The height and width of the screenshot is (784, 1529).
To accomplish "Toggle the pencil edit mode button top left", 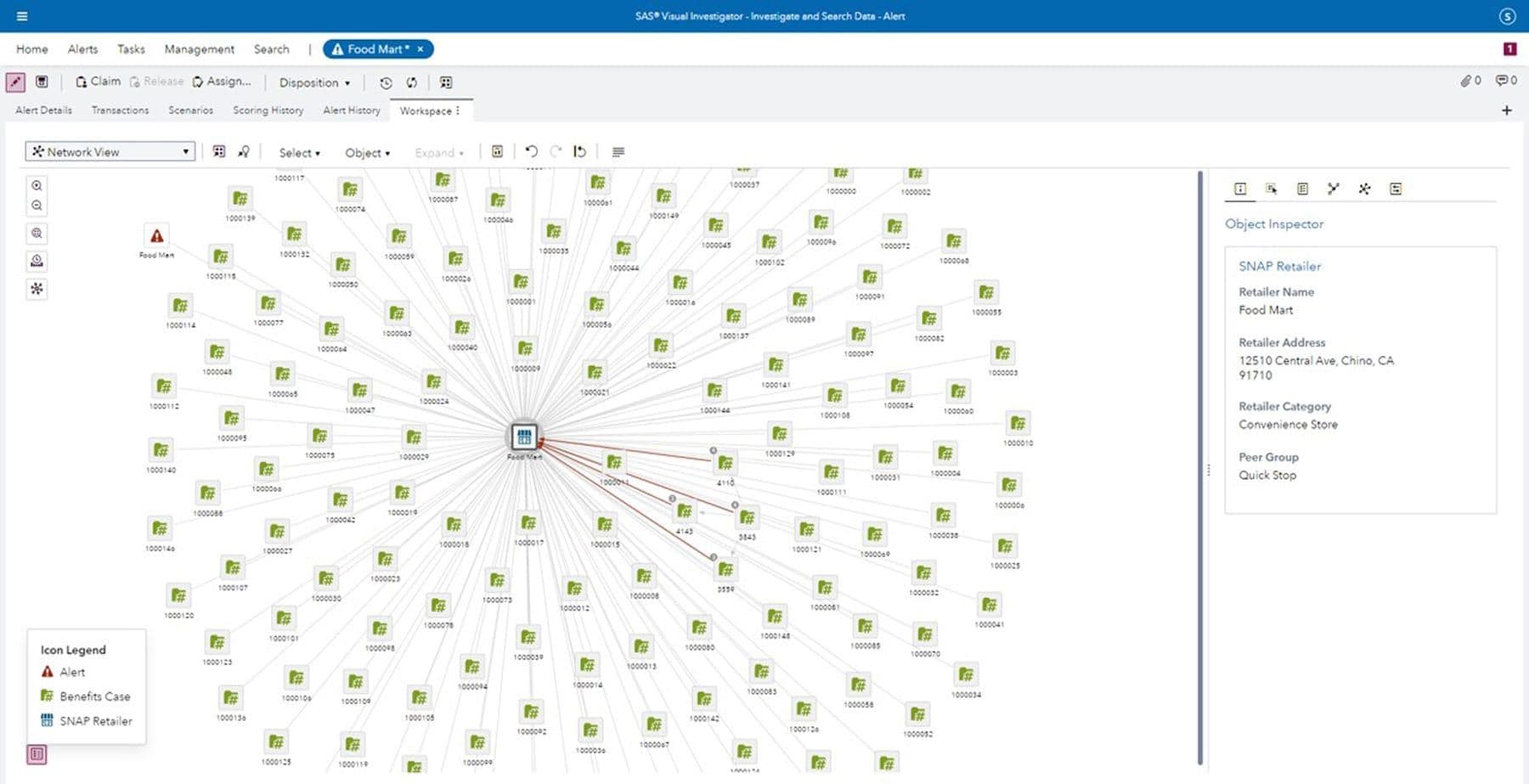I will point(15,82).
